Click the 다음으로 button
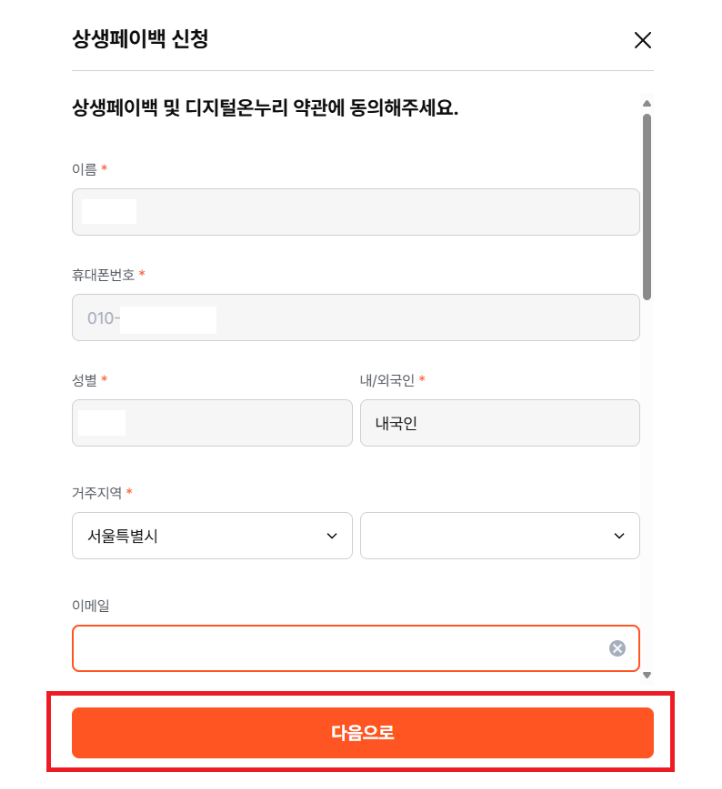Viewport: 722px width, 789px height. point(362,733)
